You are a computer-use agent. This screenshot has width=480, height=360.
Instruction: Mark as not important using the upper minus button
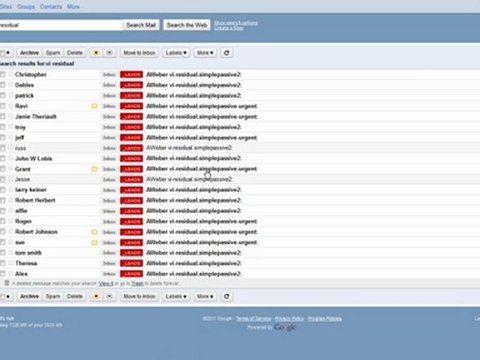click(x=109, y=53)
